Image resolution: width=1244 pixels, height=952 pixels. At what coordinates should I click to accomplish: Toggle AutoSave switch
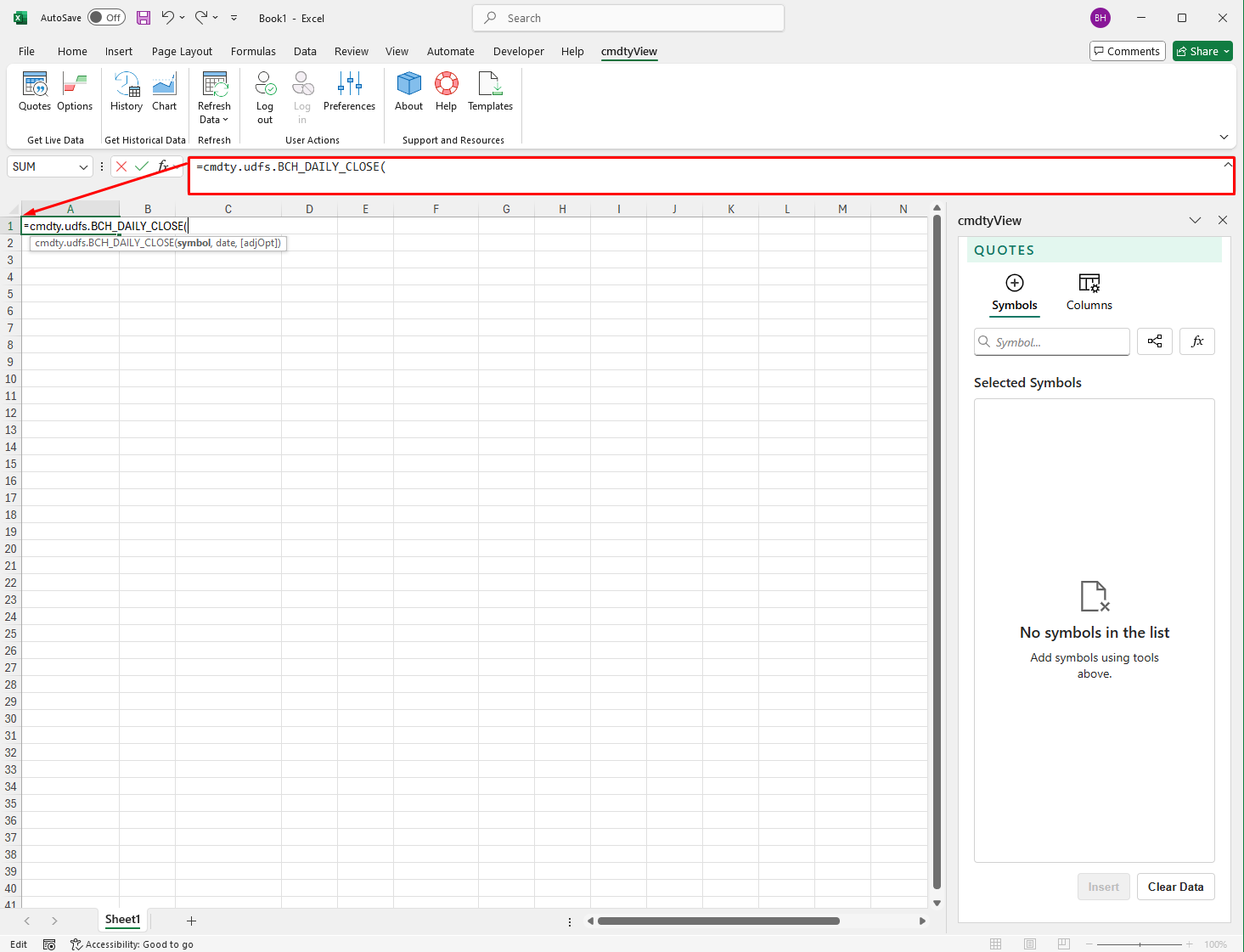106,18
